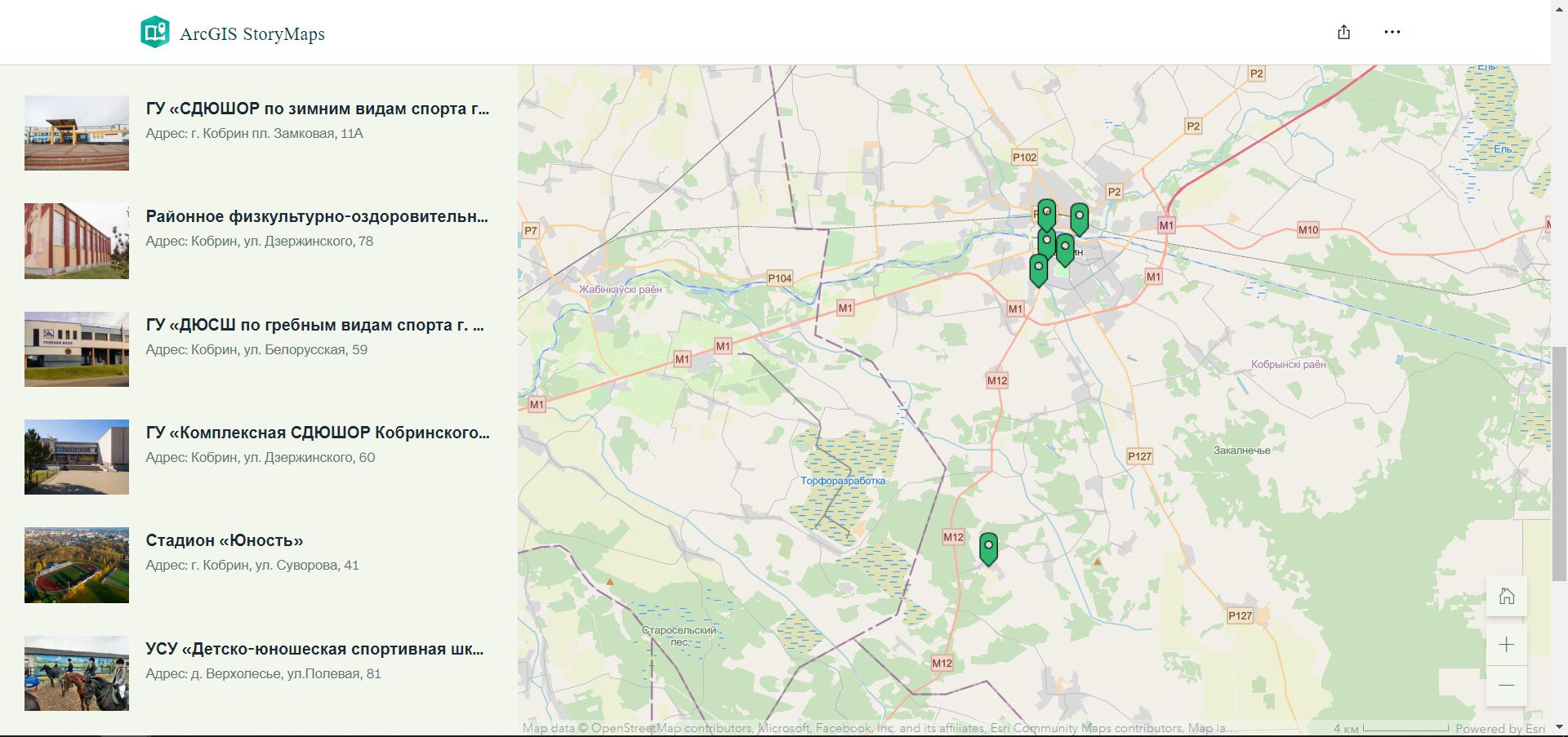Click the northeastern green pin in Kobrin
The width and height of the screenshot is (1568, 737).
click(1079, 218)
